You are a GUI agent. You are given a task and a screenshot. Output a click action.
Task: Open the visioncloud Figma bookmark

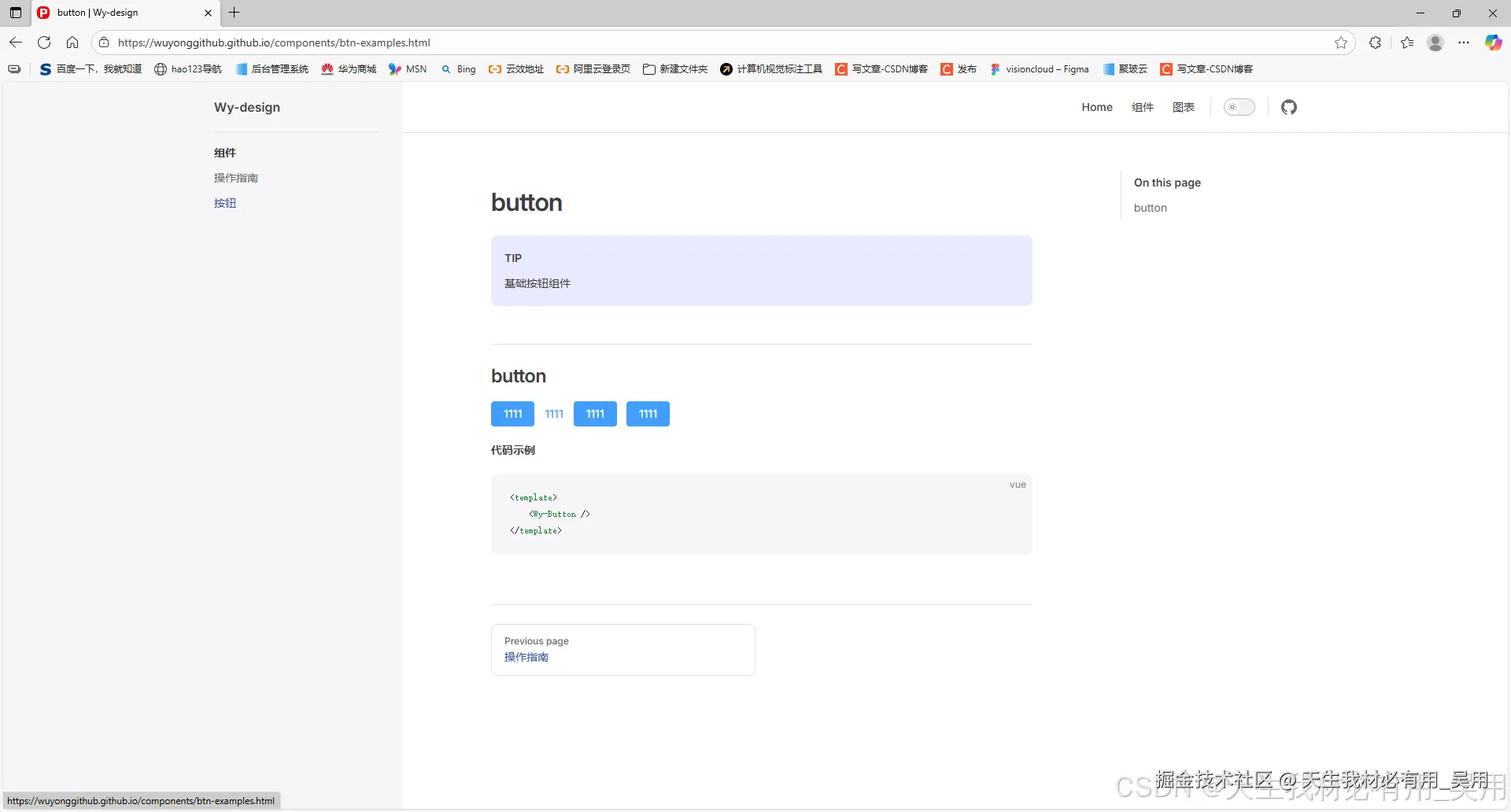(x=1039, y=69)
